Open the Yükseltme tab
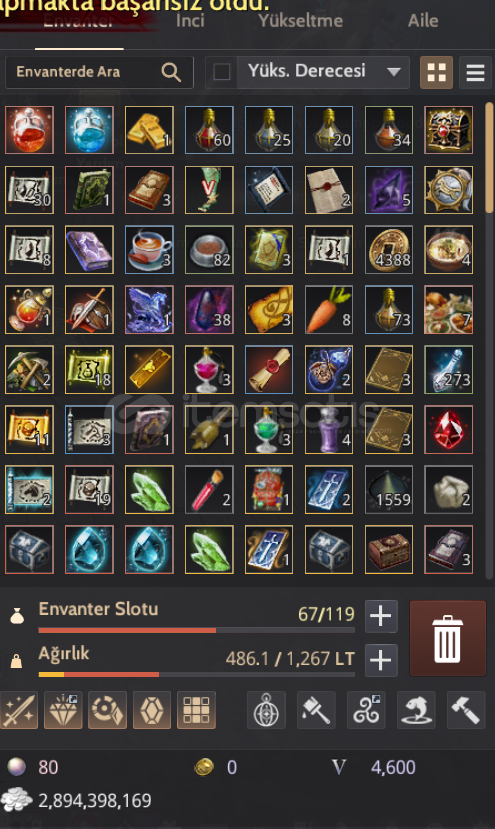This screenshot has height=829, width=495. coord(300,21)
